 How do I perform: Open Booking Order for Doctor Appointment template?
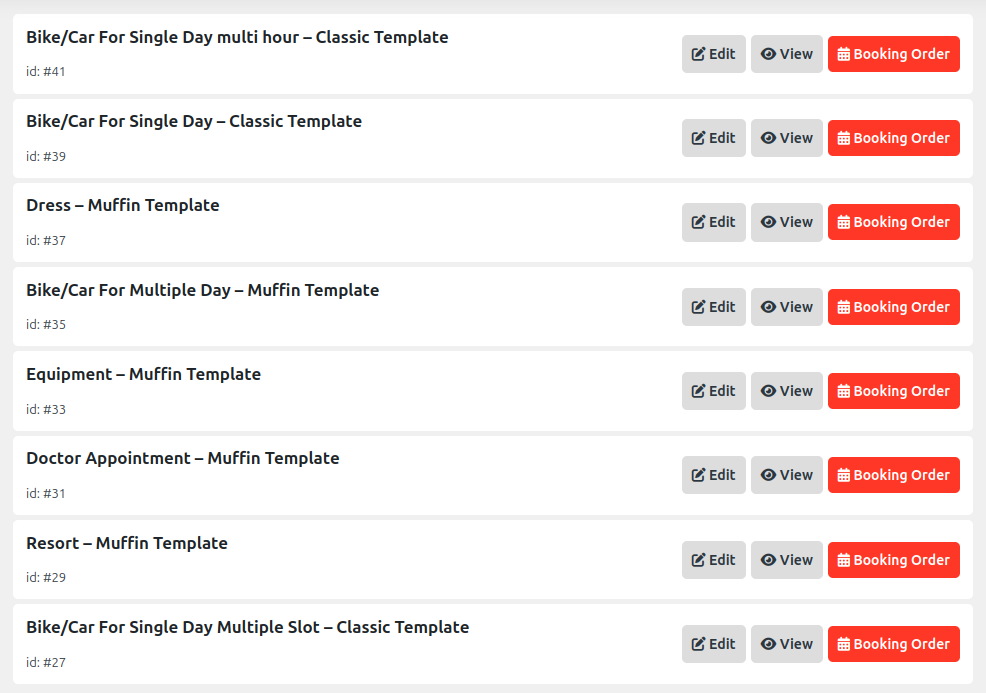tap(894, 475)
